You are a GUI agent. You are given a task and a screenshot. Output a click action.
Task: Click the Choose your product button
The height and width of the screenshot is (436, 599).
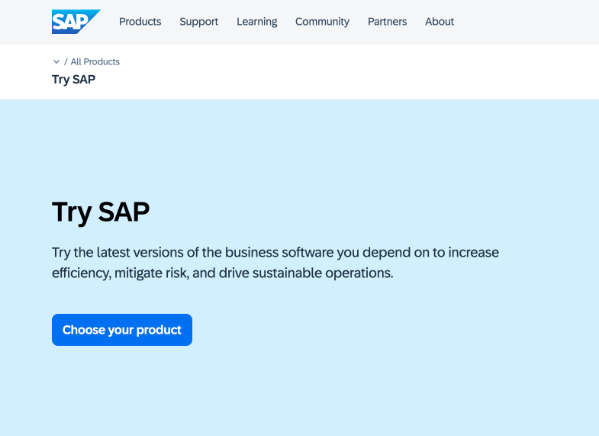pos(122,330)
